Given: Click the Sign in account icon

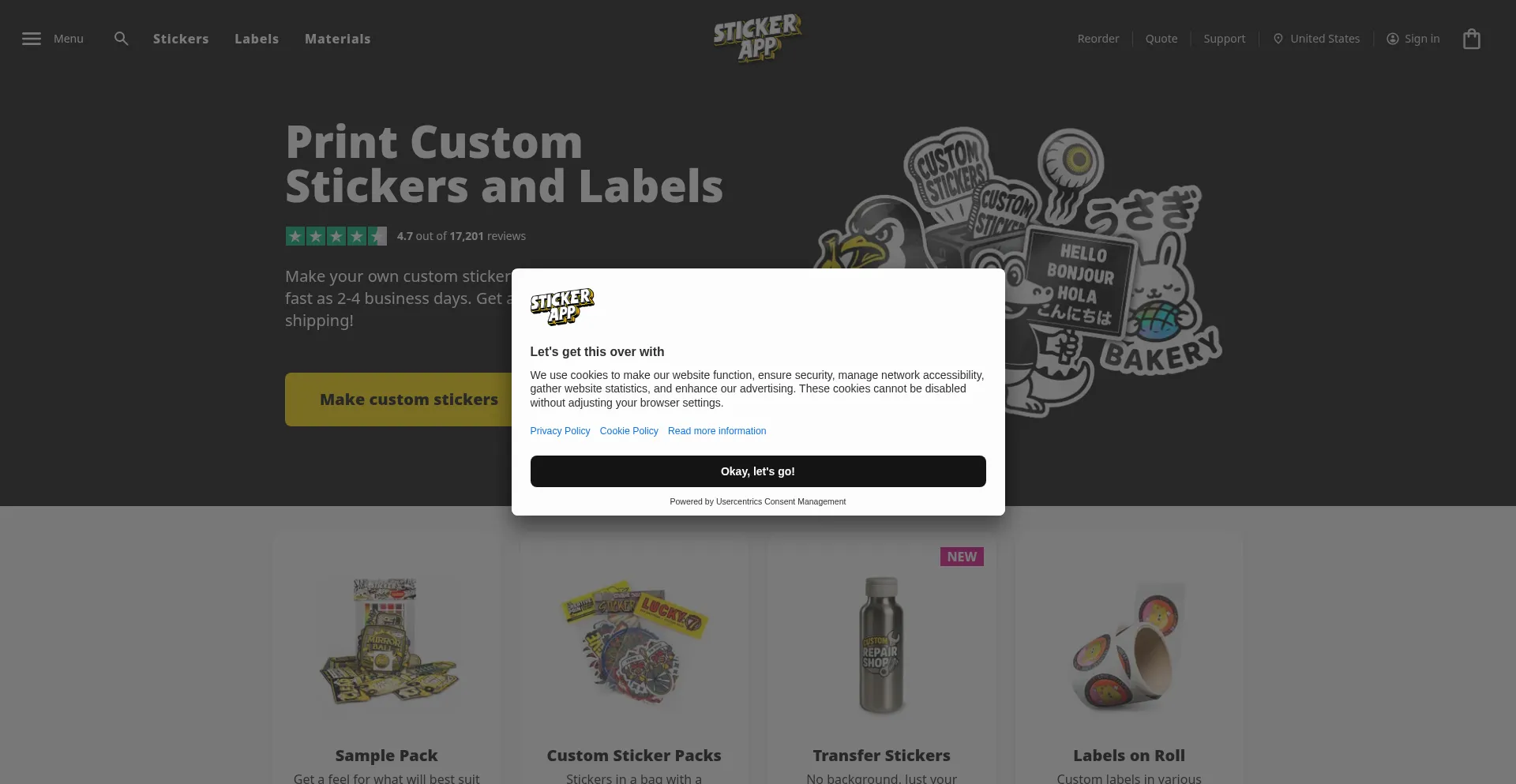Looking at the screenshot, I should pos(1392,39).
